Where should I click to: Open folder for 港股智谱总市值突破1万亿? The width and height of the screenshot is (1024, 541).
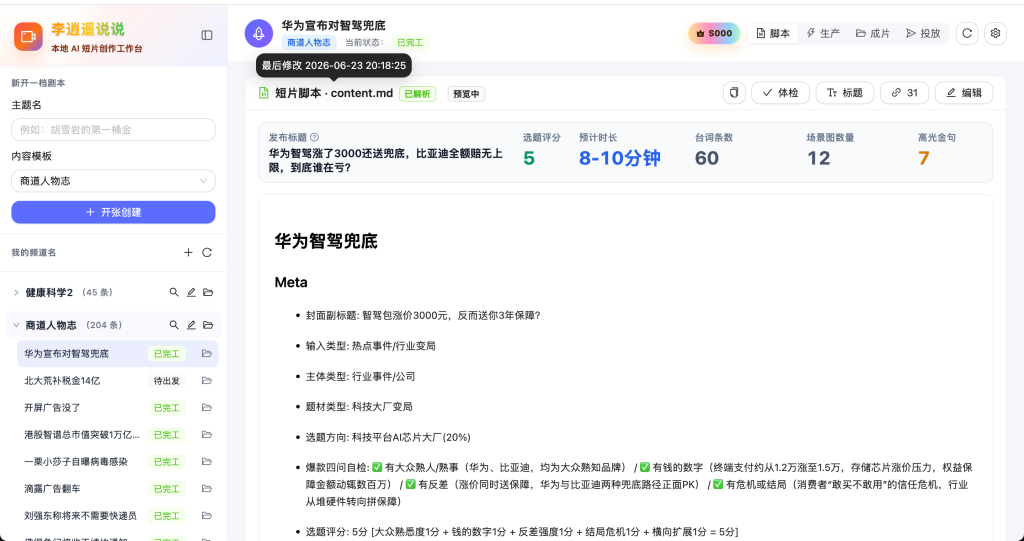pos(207,434)
